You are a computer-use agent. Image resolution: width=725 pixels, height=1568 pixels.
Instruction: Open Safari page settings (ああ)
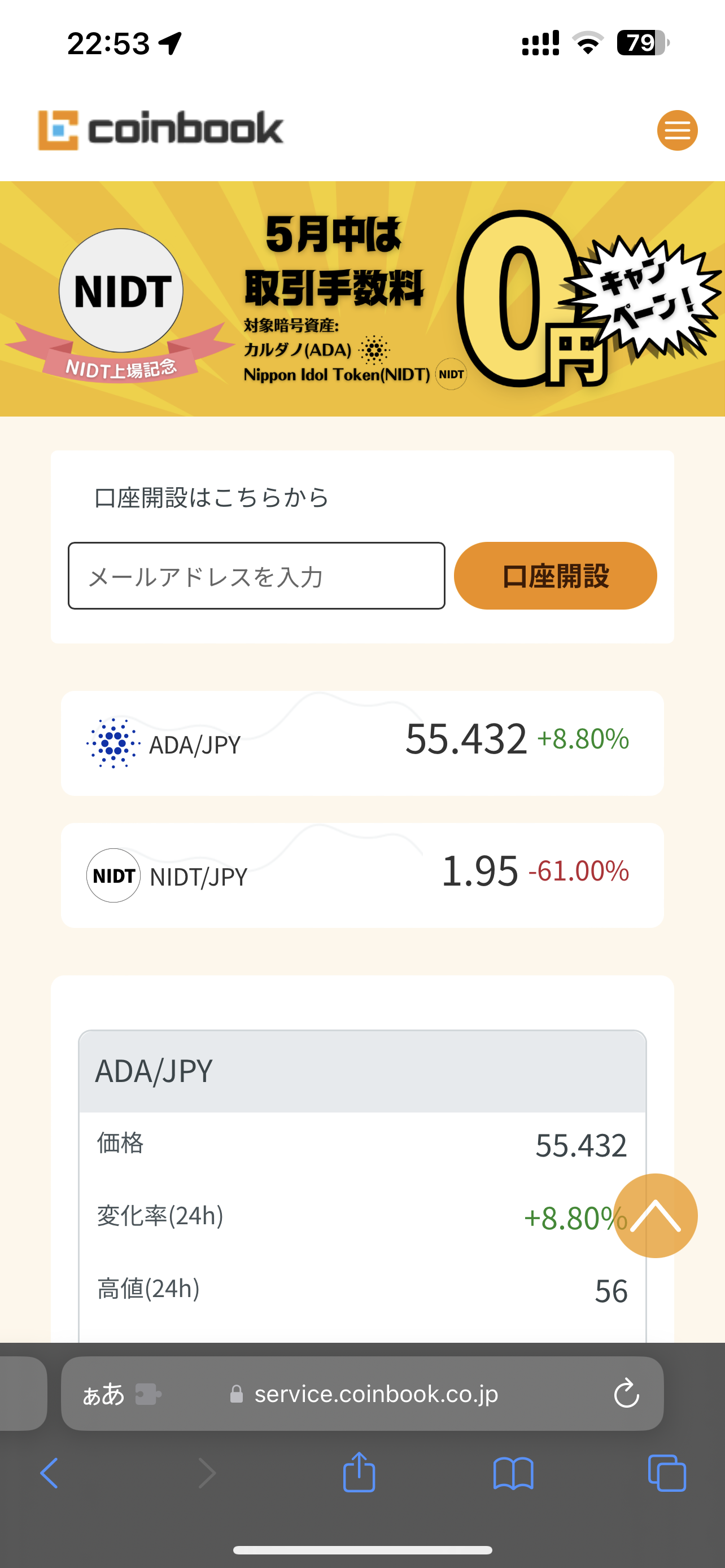[x=103, y=1394]
